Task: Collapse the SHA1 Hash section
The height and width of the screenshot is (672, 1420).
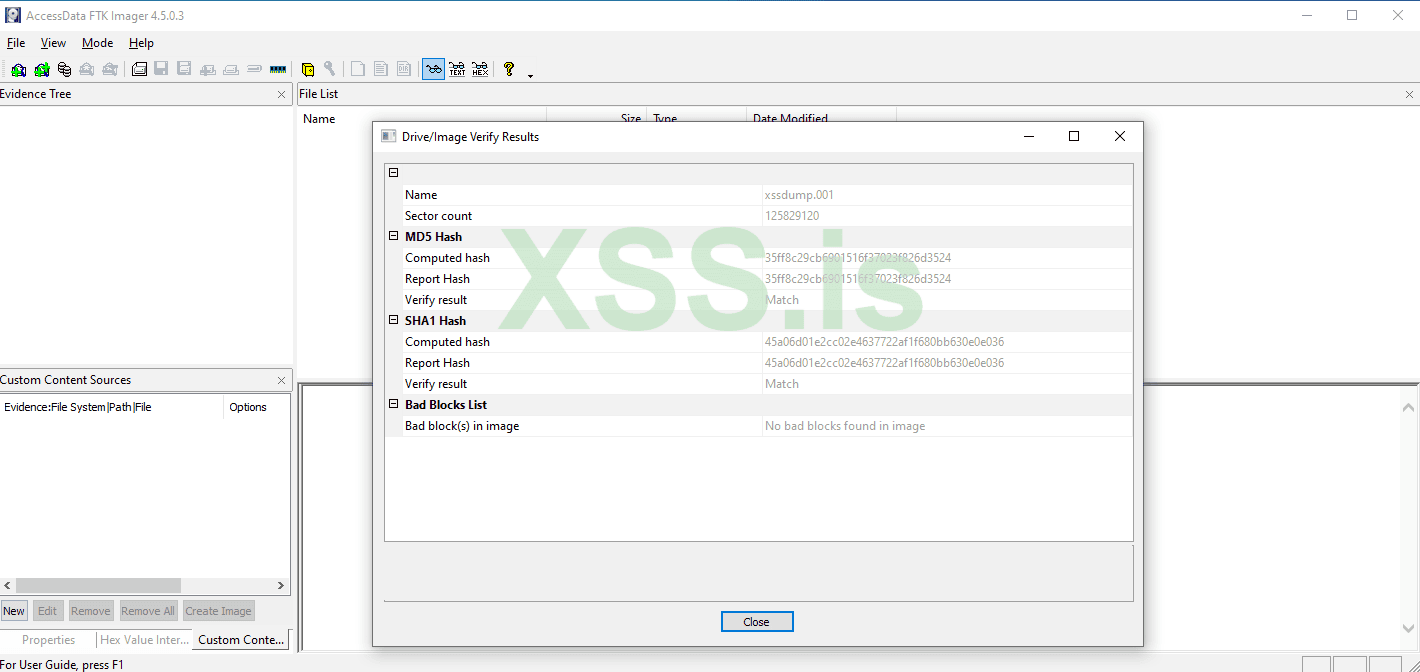Action: point(393,320)
